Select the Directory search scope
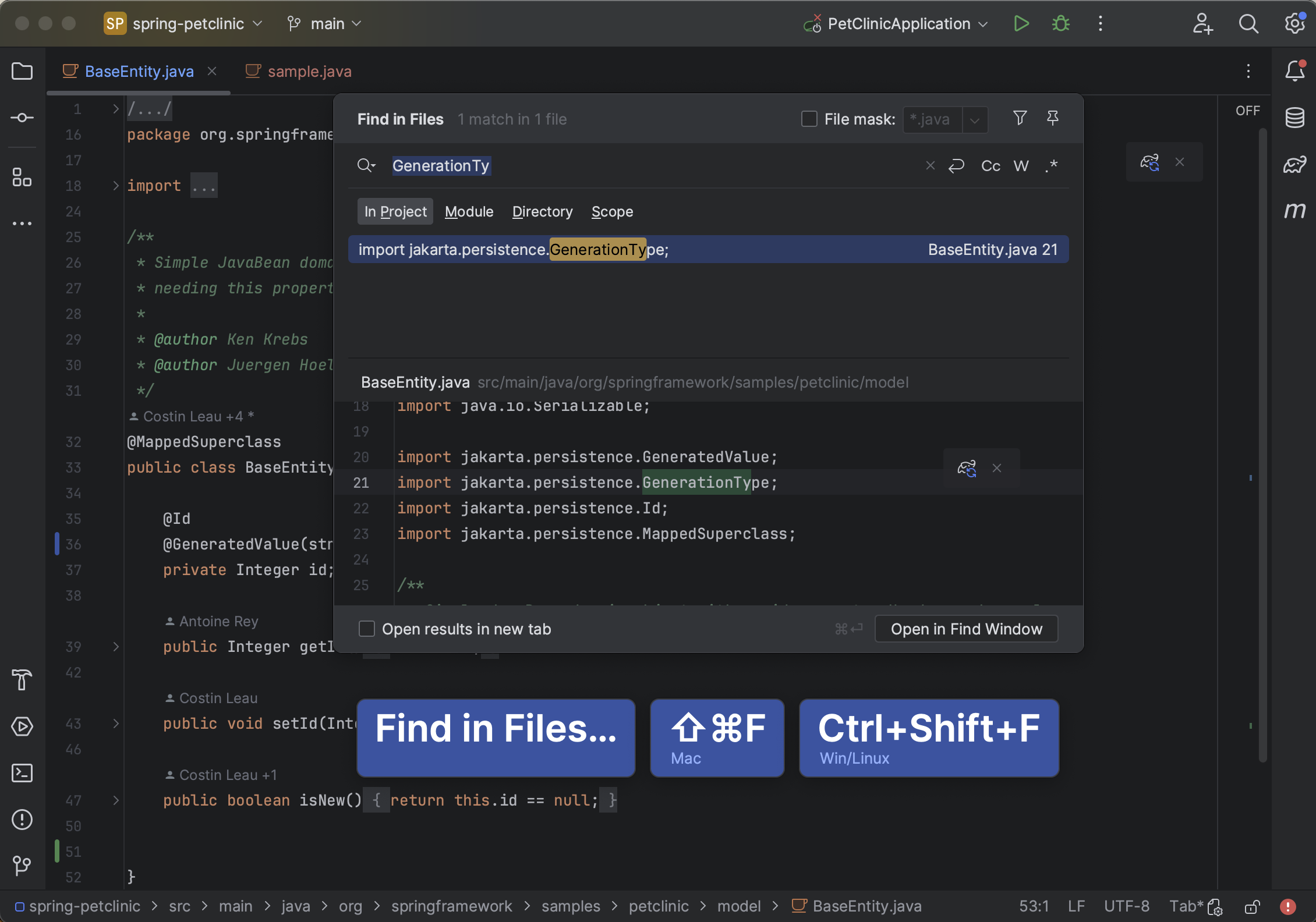 (x=542, y=211)
